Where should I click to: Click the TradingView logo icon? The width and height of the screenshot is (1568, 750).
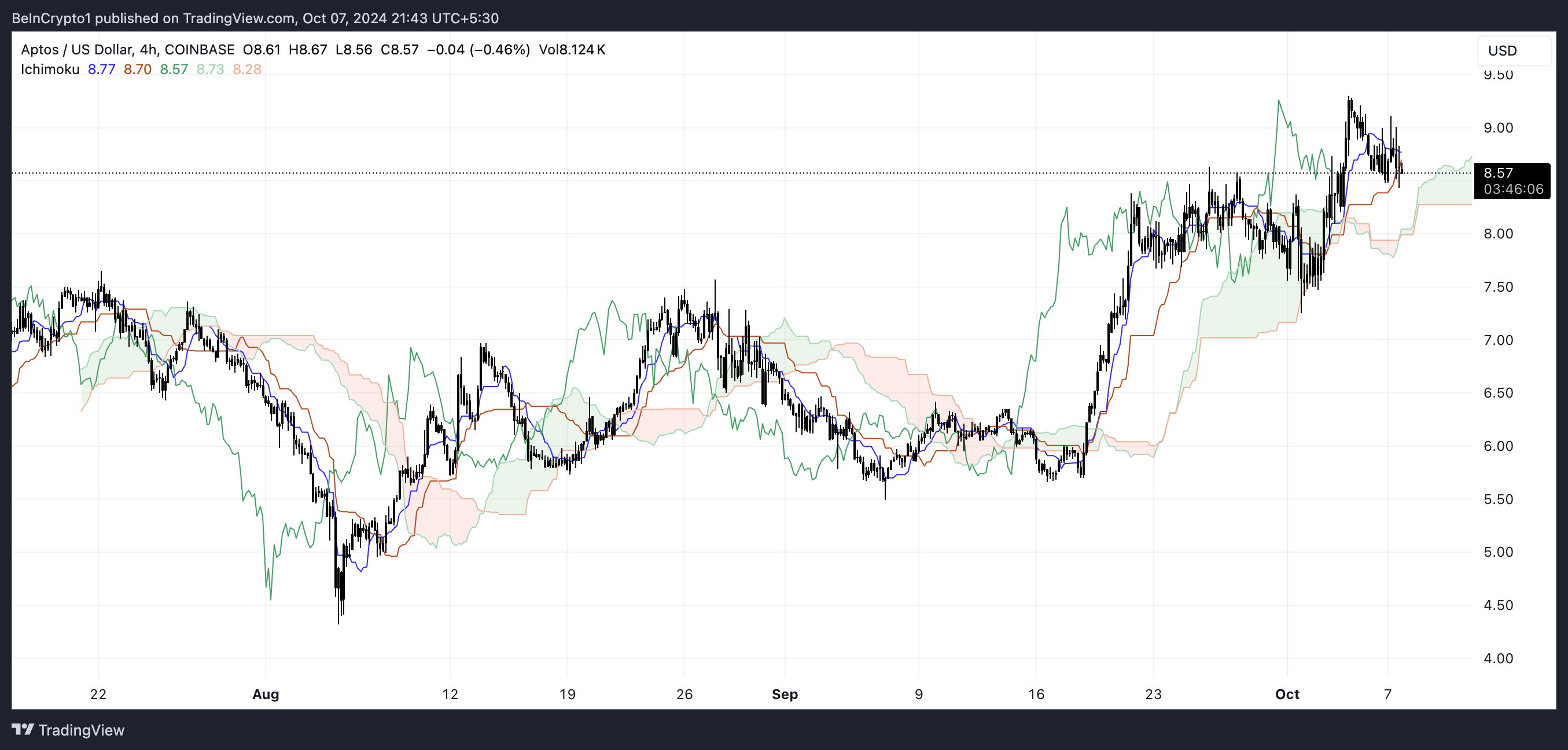pos(23,729)
